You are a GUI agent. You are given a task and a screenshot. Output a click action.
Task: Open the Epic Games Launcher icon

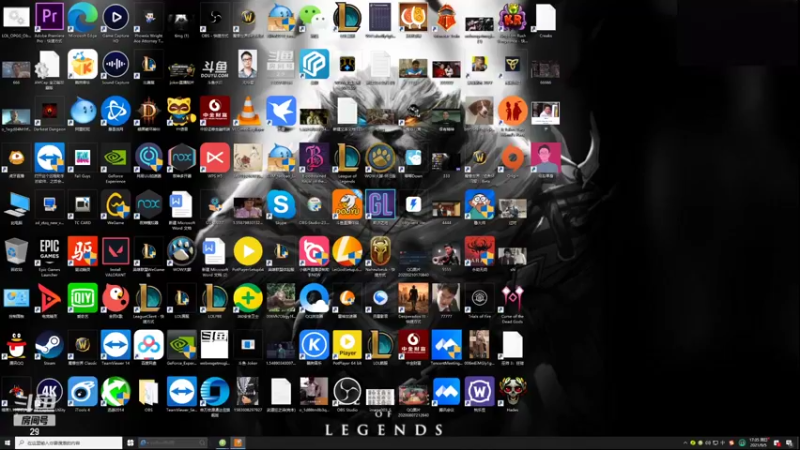coord(49,251)
